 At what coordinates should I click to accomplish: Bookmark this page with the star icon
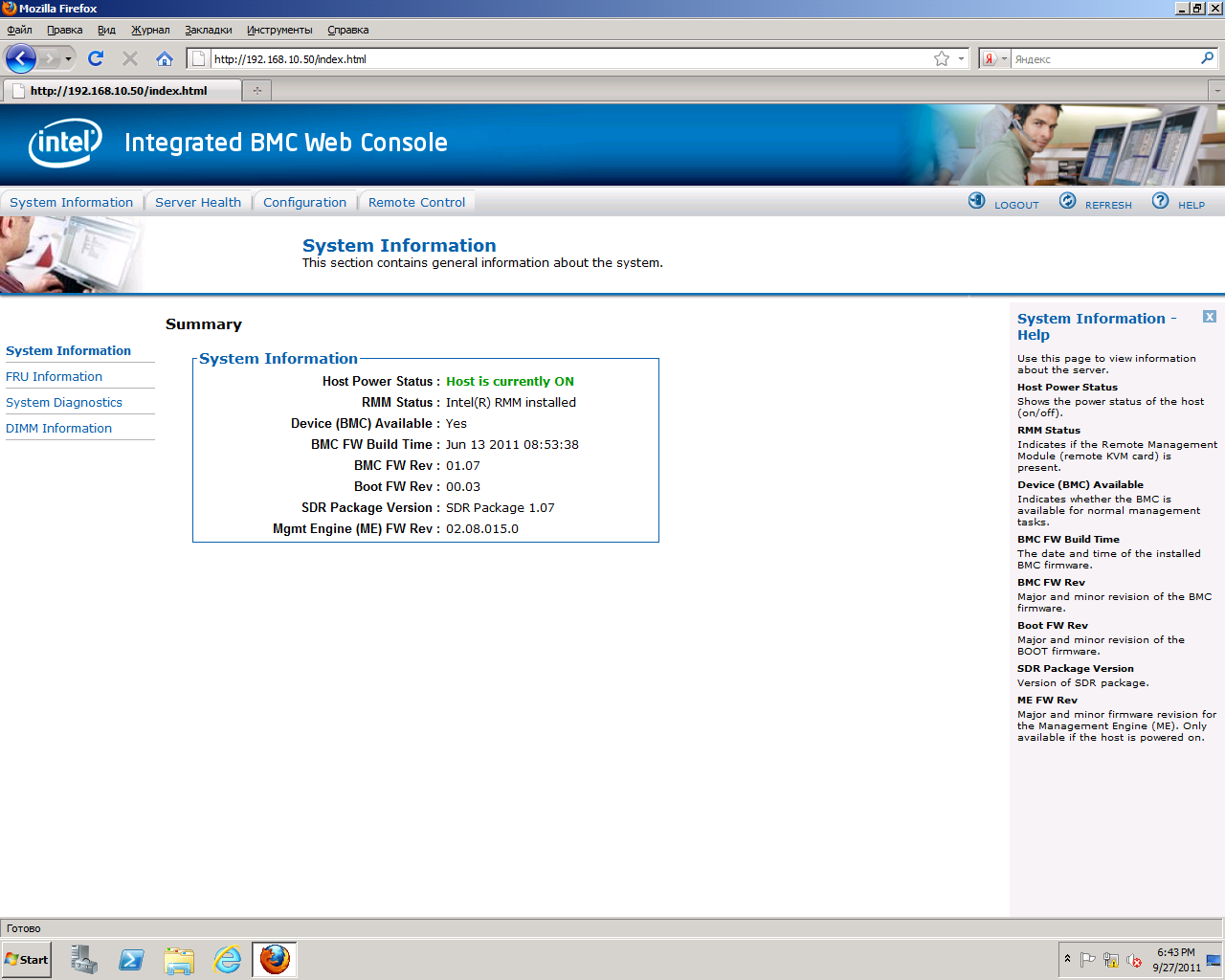[x=942, y=59]
